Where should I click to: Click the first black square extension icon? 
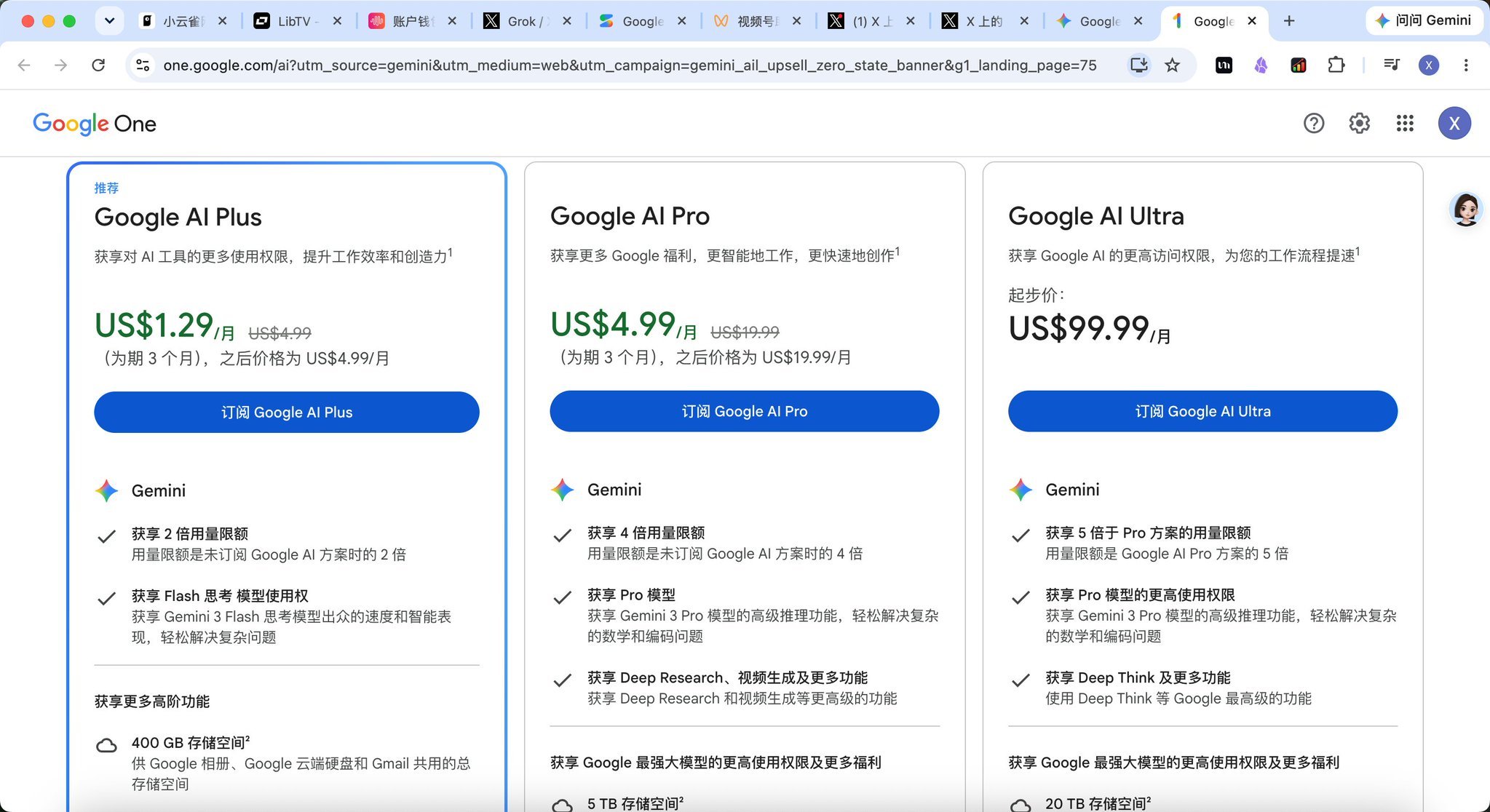1224,65
